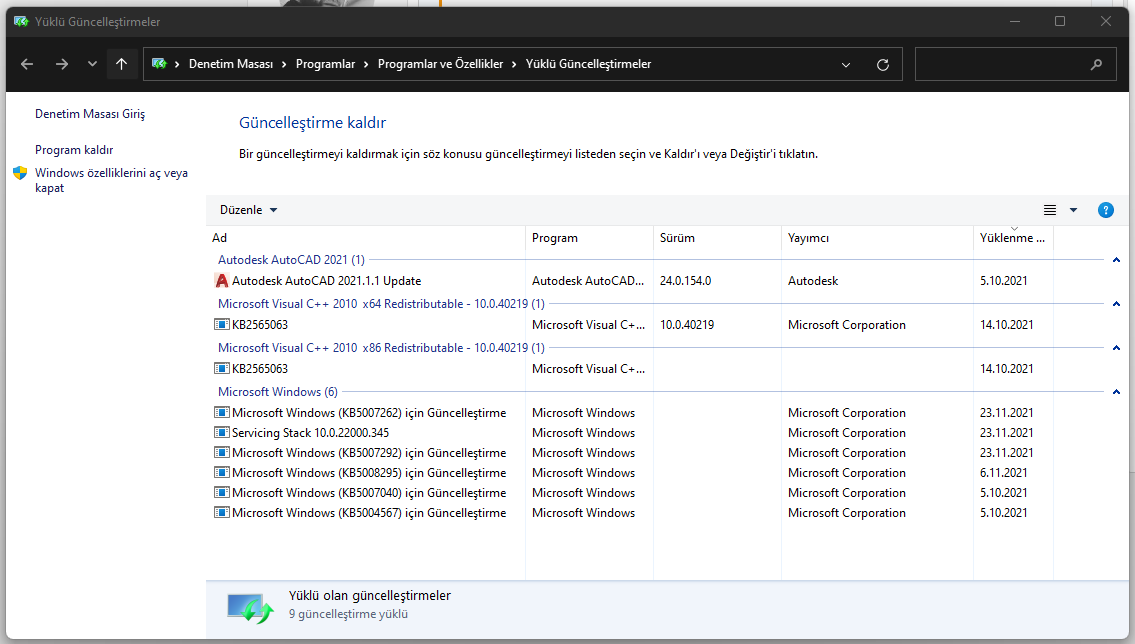Refresh the Yüklü Güncelleştirmeler list

(882, 64)
